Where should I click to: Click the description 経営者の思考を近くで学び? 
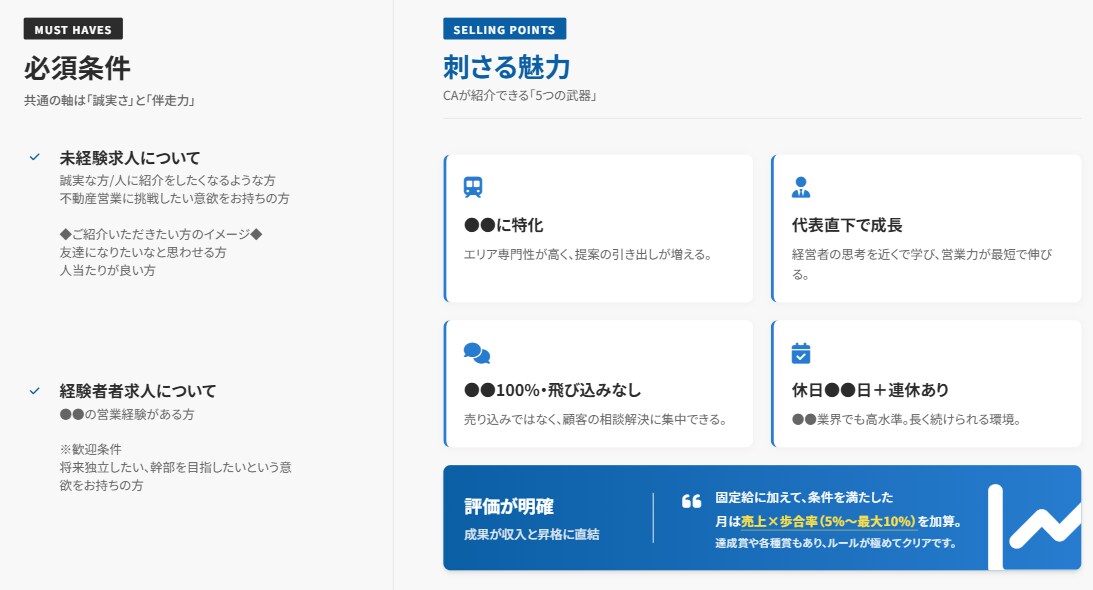pos(861,255)
